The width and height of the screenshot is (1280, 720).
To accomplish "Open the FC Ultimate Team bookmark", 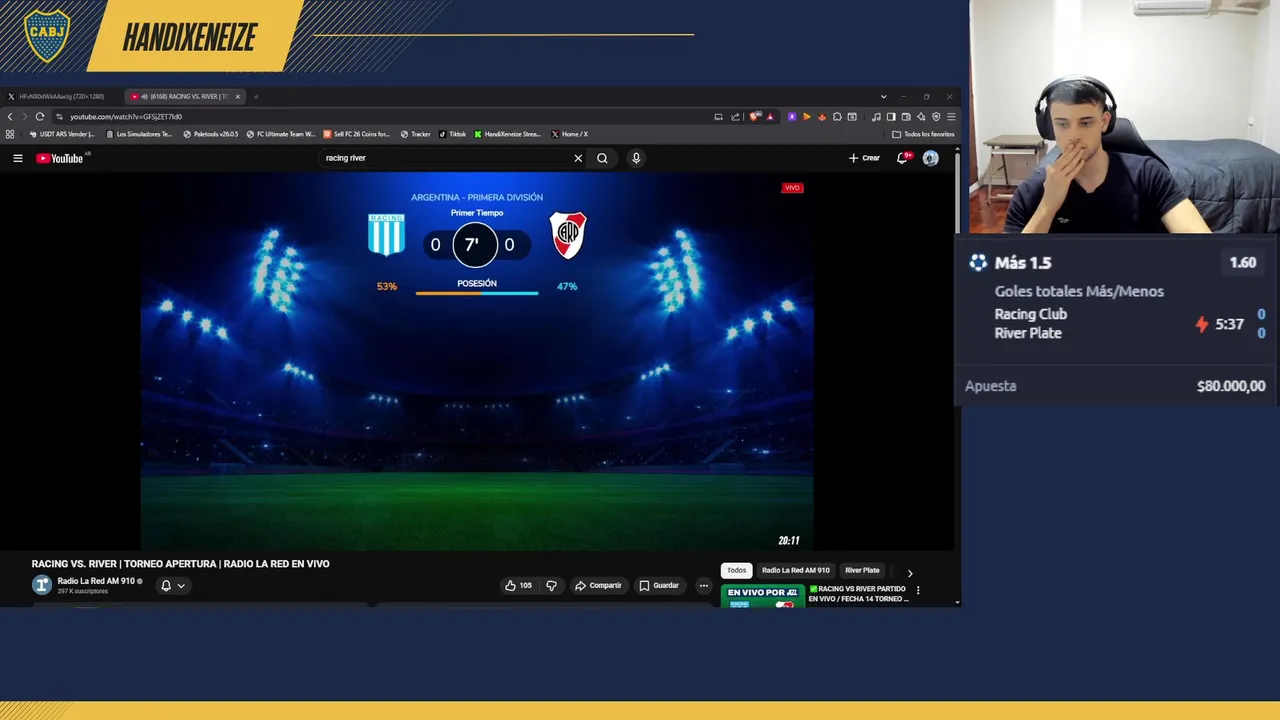I will pos(280,134).
